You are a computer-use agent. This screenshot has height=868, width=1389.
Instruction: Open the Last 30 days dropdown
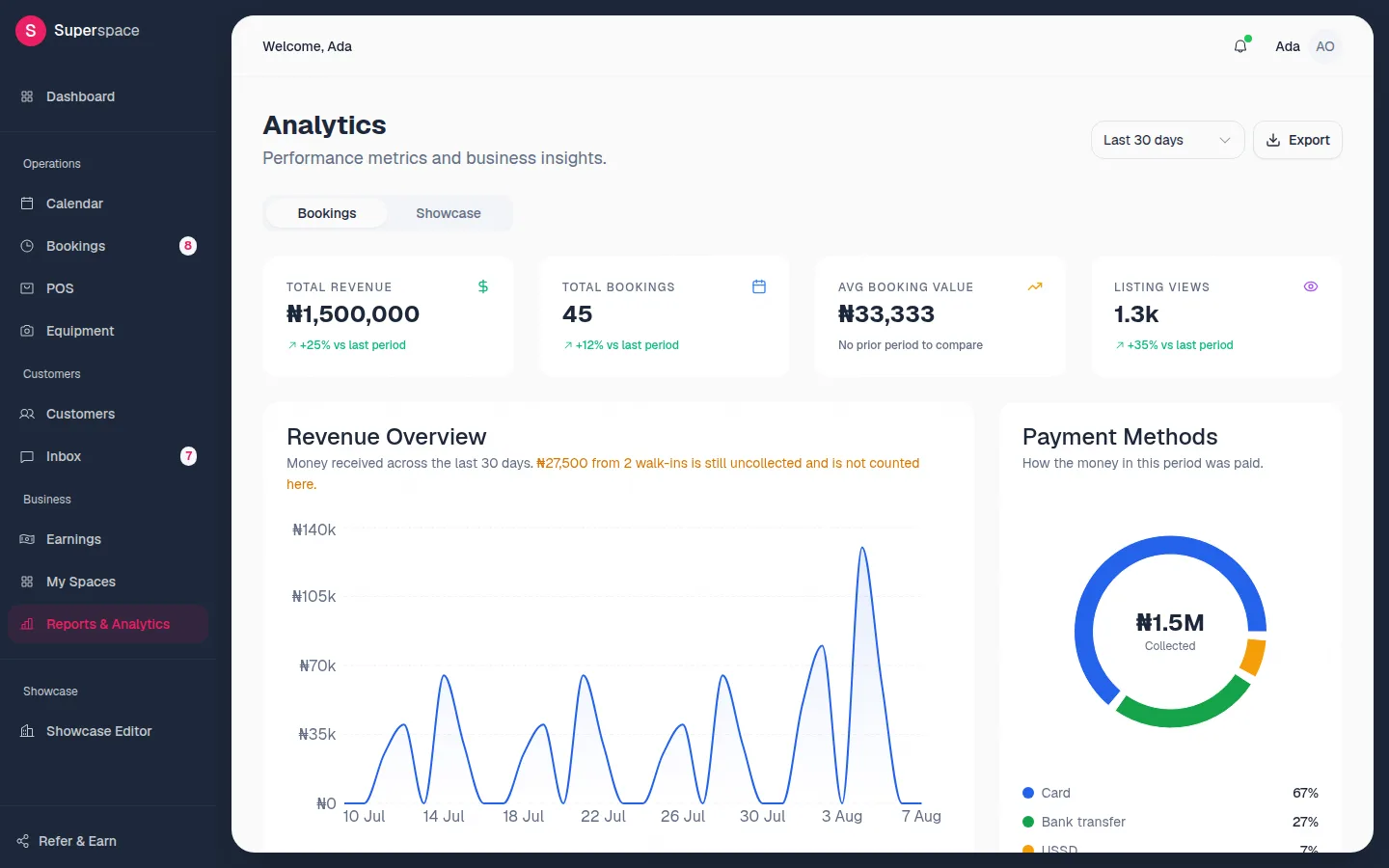pyautogui.click(x=1167, y=140)
